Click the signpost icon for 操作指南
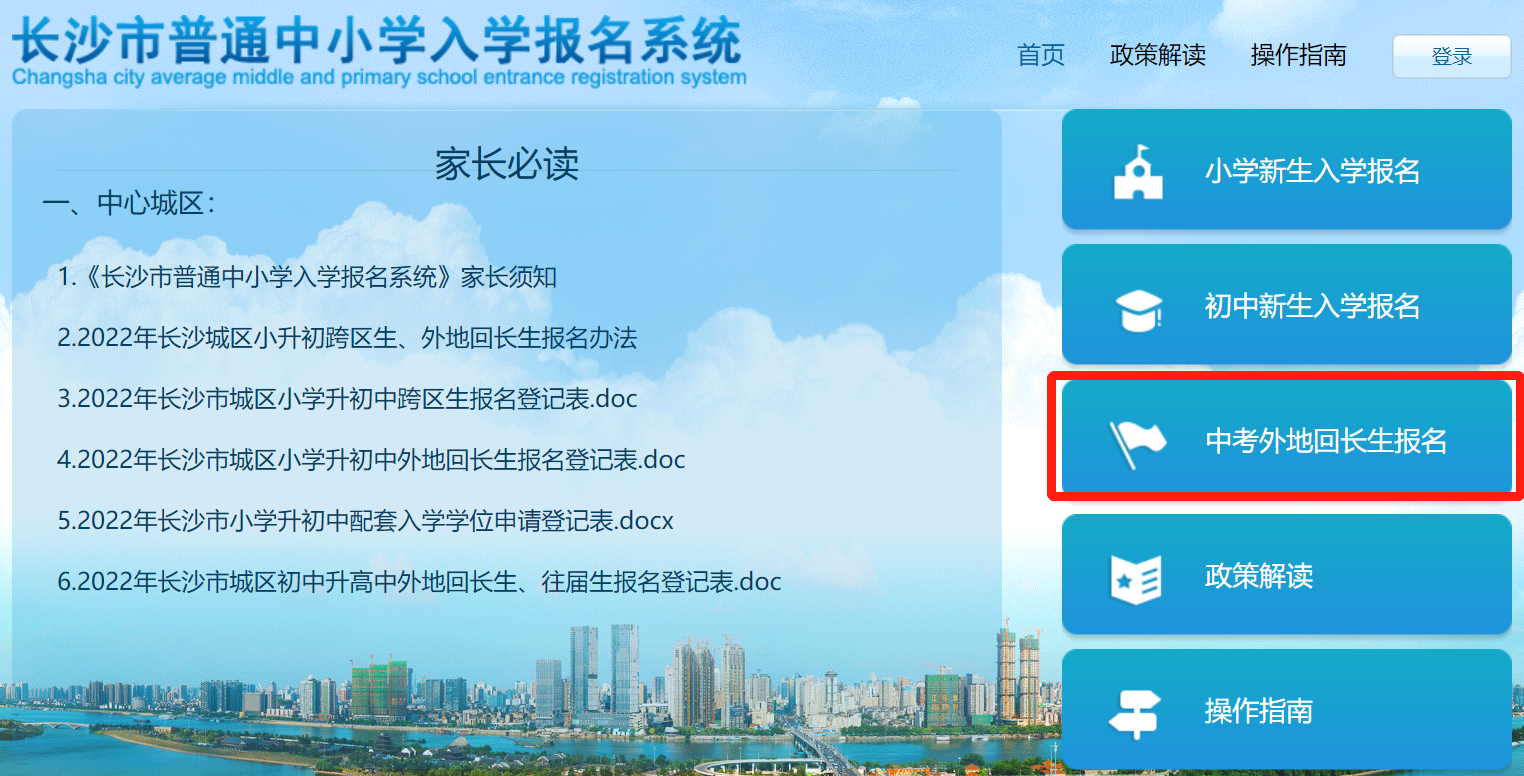 pos(1136,713)
